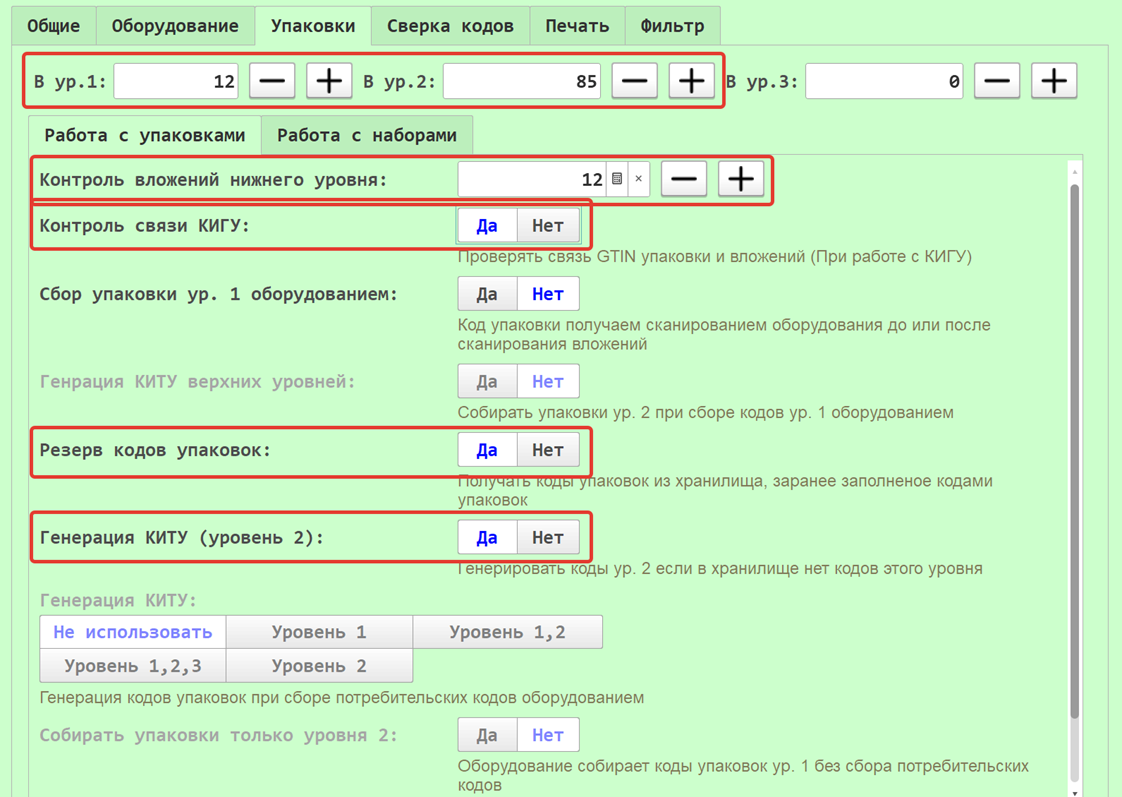Open the Сверка кодов tab
Screen dimensions: 1122x797
click(451, 26)
